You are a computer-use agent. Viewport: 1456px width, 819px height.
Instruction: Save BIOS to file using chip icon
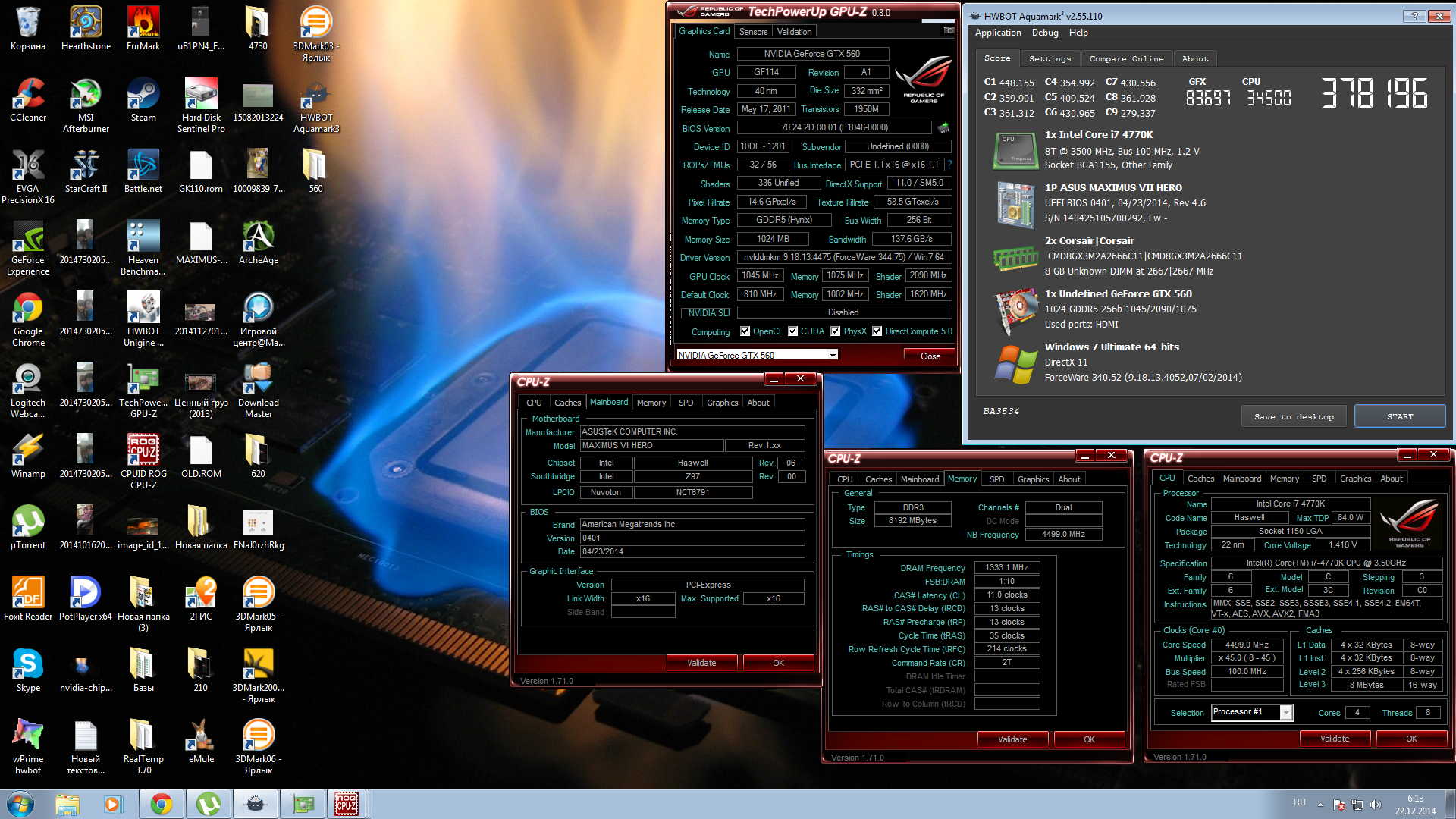pos(943,127)
